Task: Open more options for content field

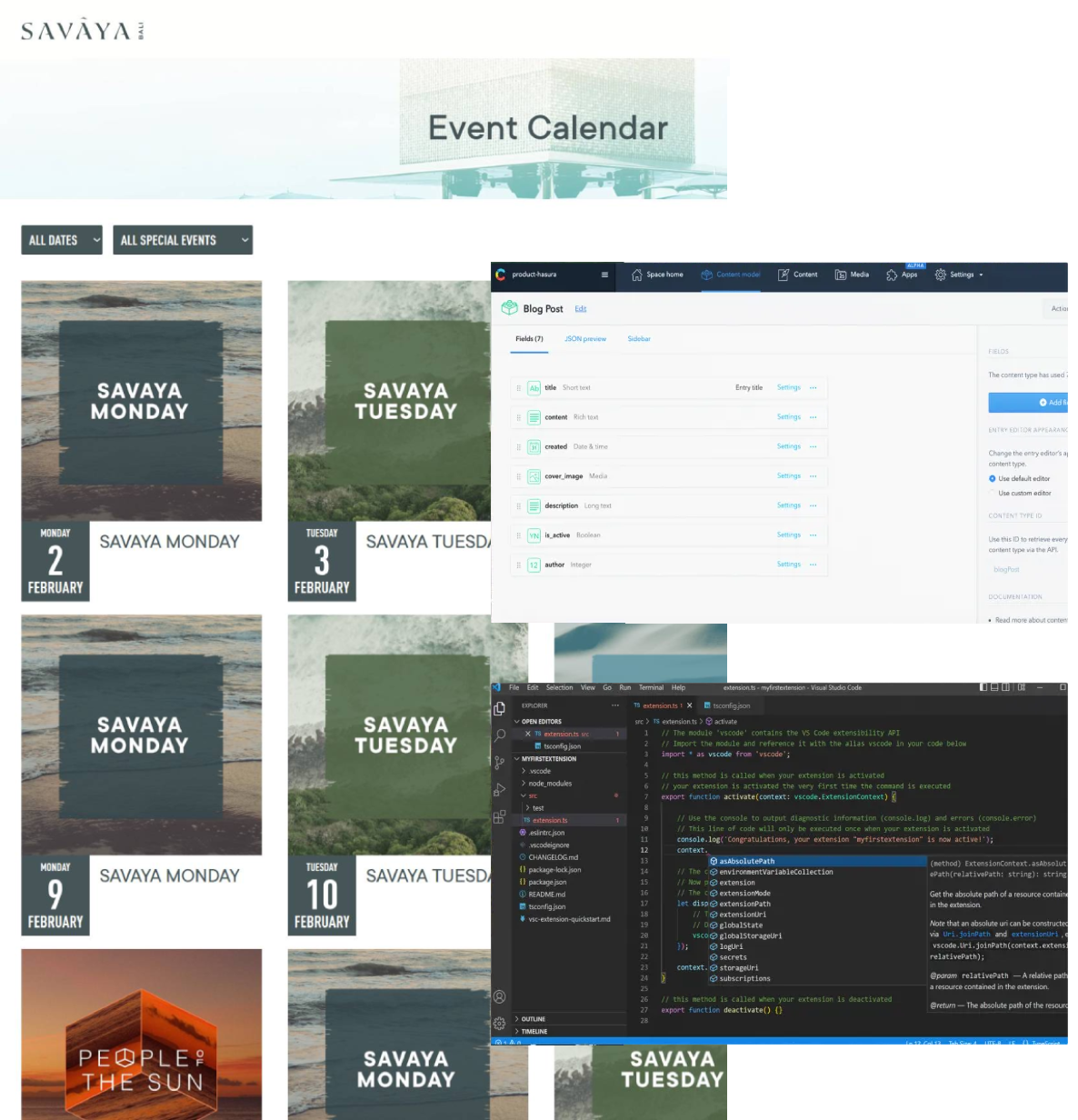Action: pos(813,417)
